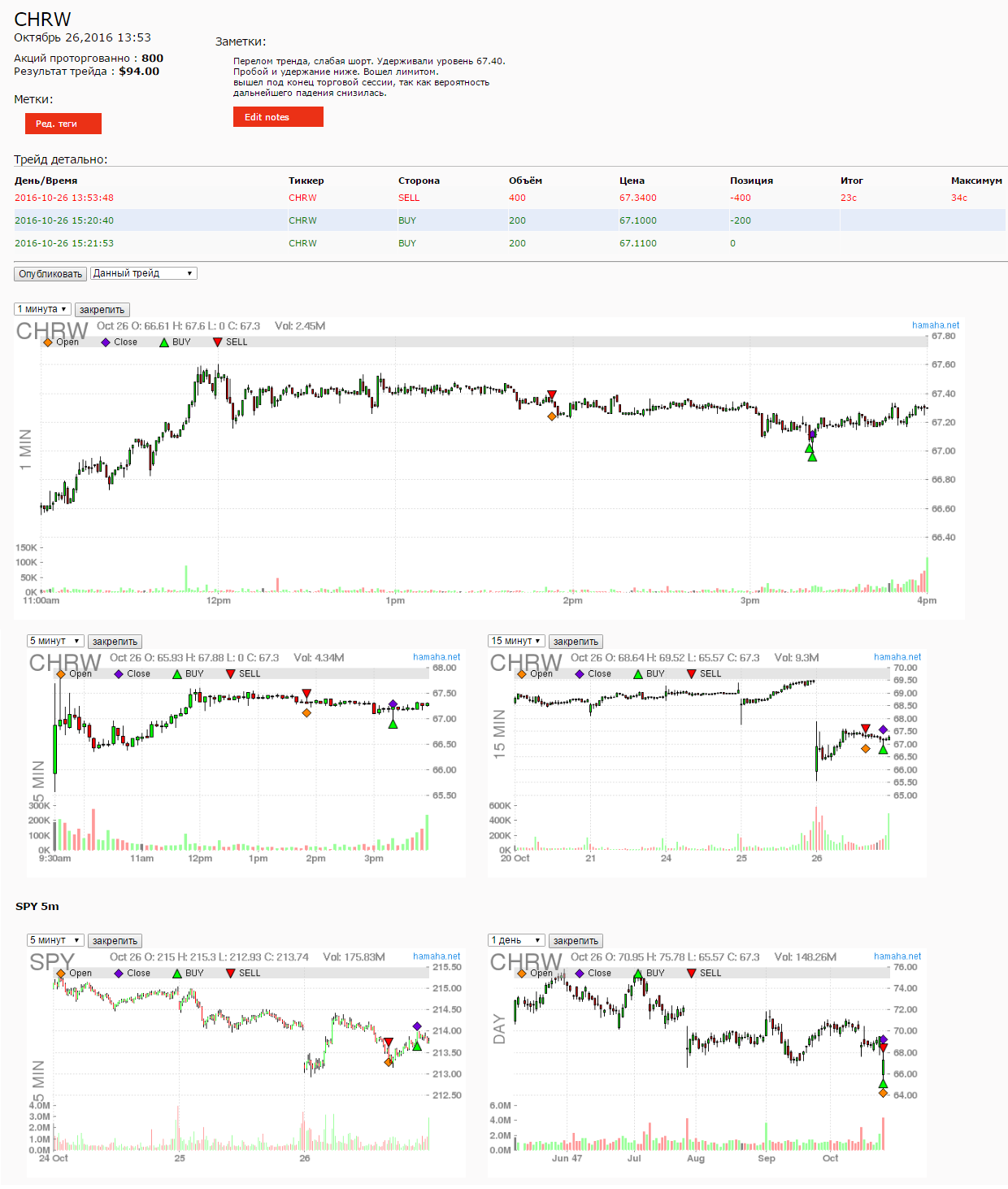Screen dimensions: 1008x1189
Task: Click the "День/Время" column header
Action: [x=46, y=181]
